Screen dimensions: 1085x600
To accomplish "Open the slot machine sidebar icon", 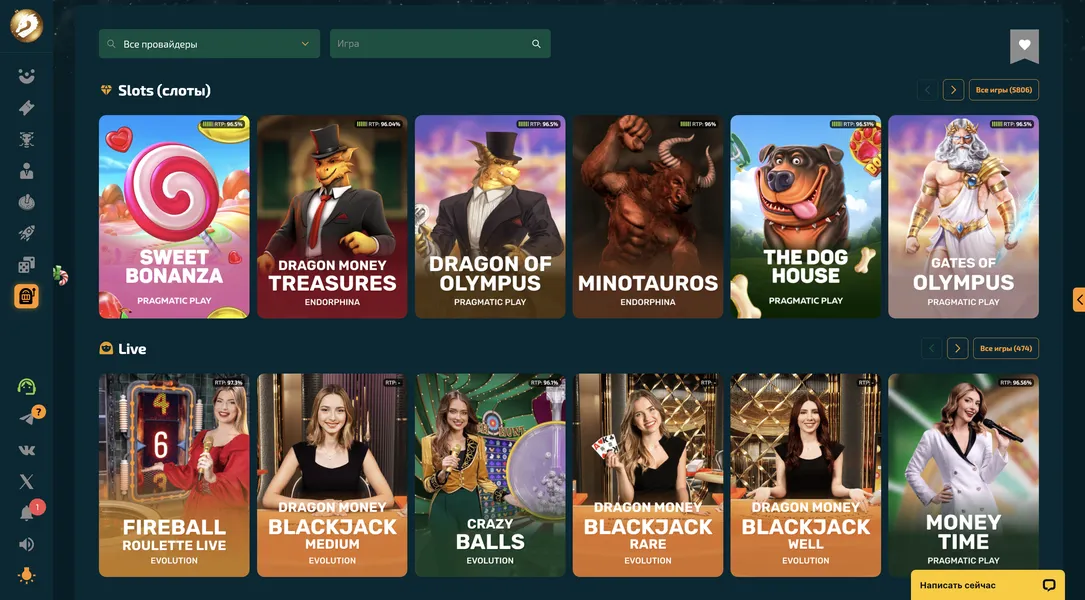I will (26, 296).
